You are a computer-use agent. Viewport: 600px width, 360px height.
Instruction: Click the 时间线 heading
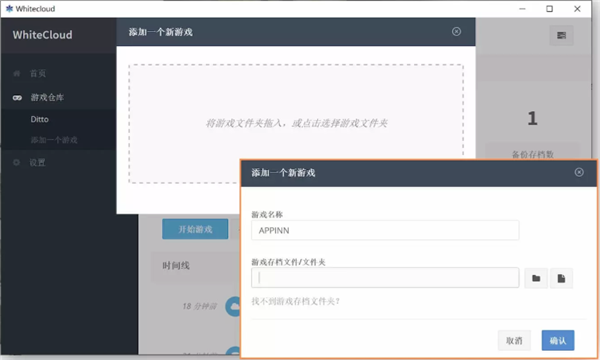point(176,266)
